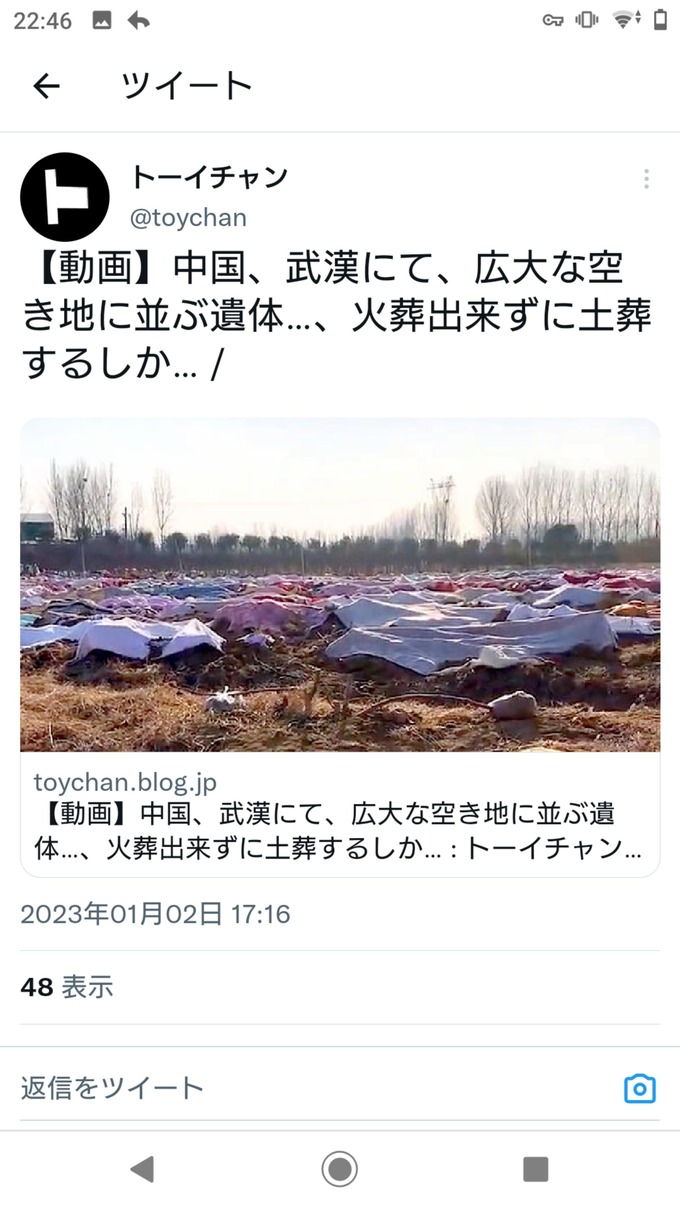680x1209 pixels.
Task: Tap the VPN key status icon
Action: click(x=553, y=21)
